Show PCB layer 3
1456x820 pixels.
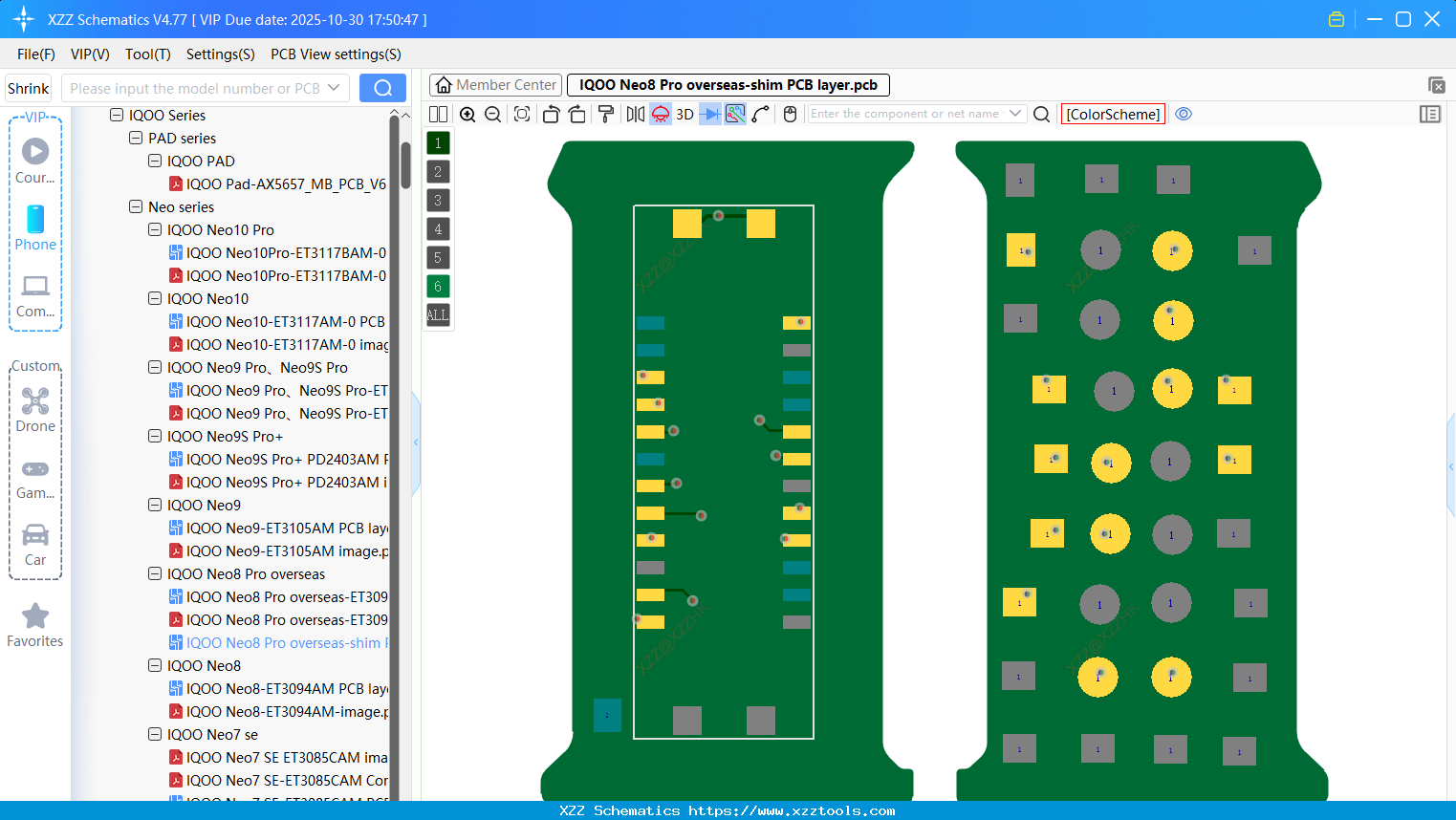(x=438, y=201)
